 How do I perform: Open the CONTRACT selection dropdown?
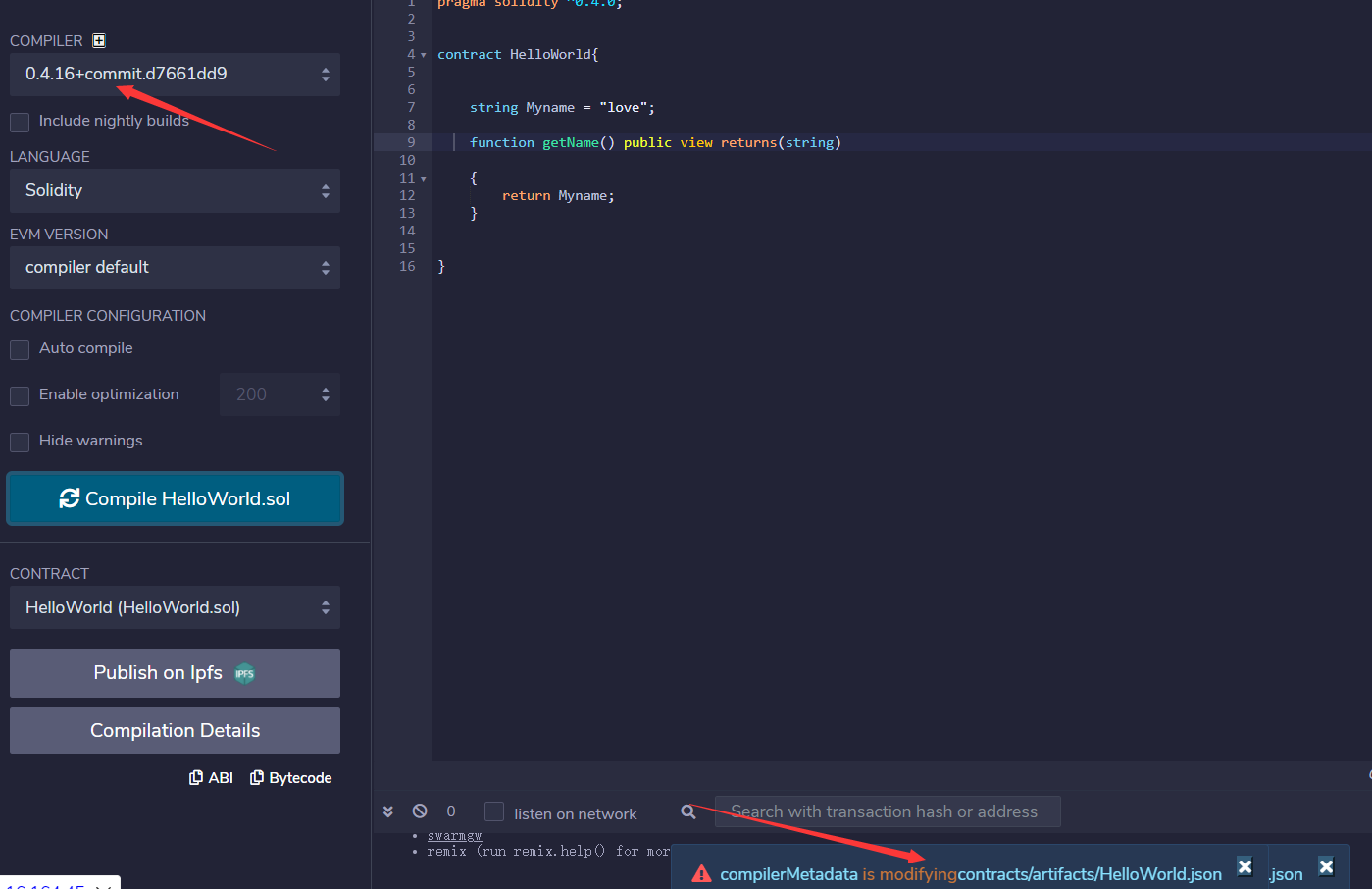[175, 607]
